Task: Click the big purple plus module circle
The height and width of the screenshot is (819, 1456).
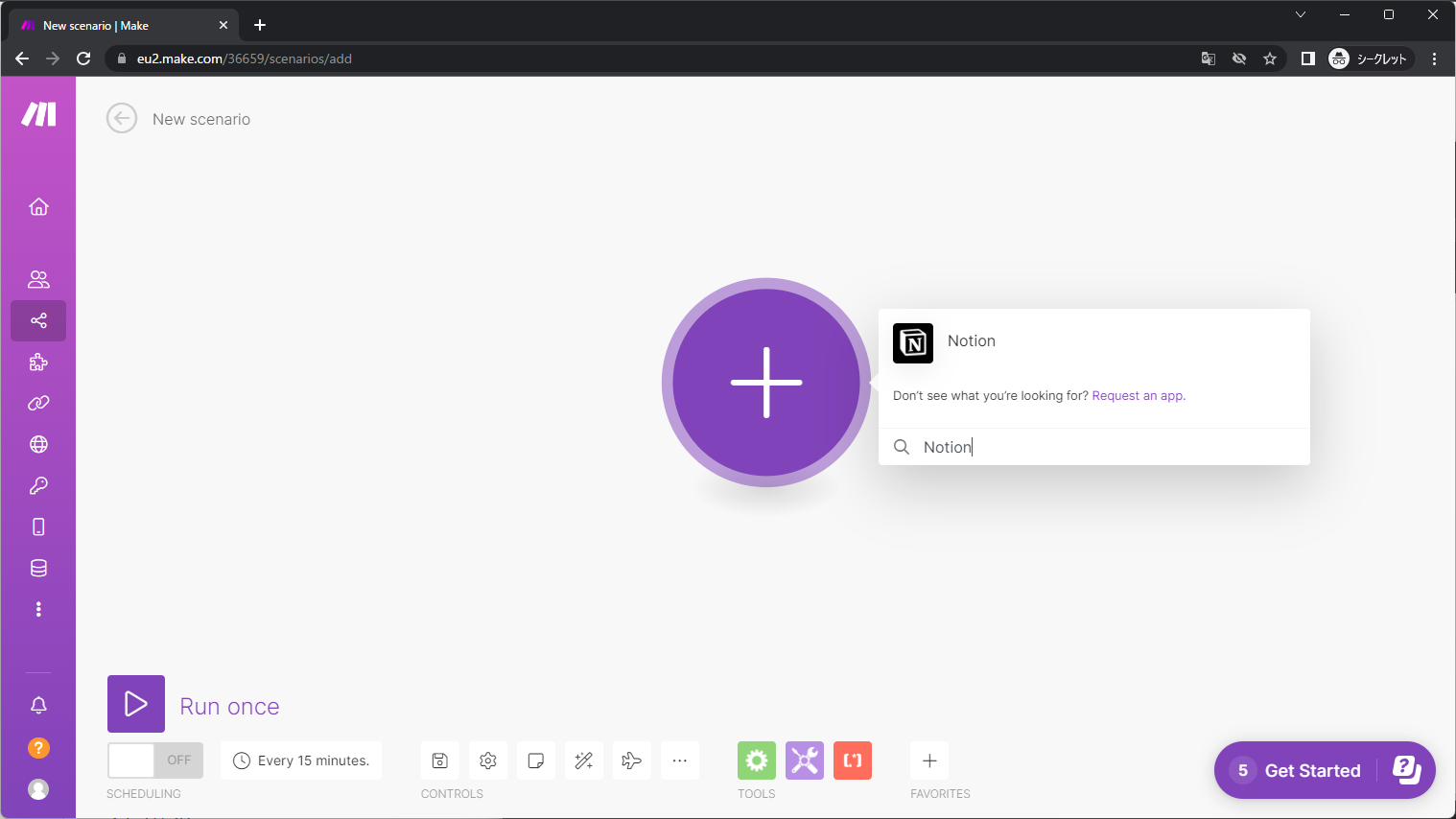Action: tap(766, 383)
